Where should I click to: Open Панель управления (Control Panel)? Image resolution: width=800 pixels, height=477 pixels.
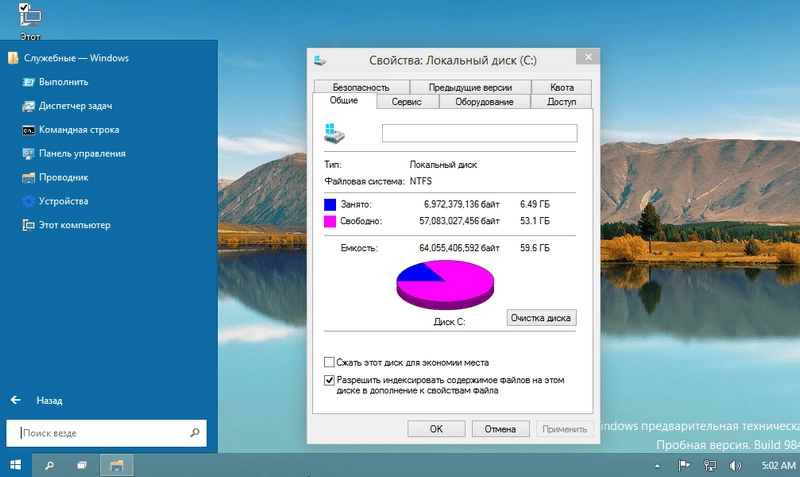click(x=82, y=154)
